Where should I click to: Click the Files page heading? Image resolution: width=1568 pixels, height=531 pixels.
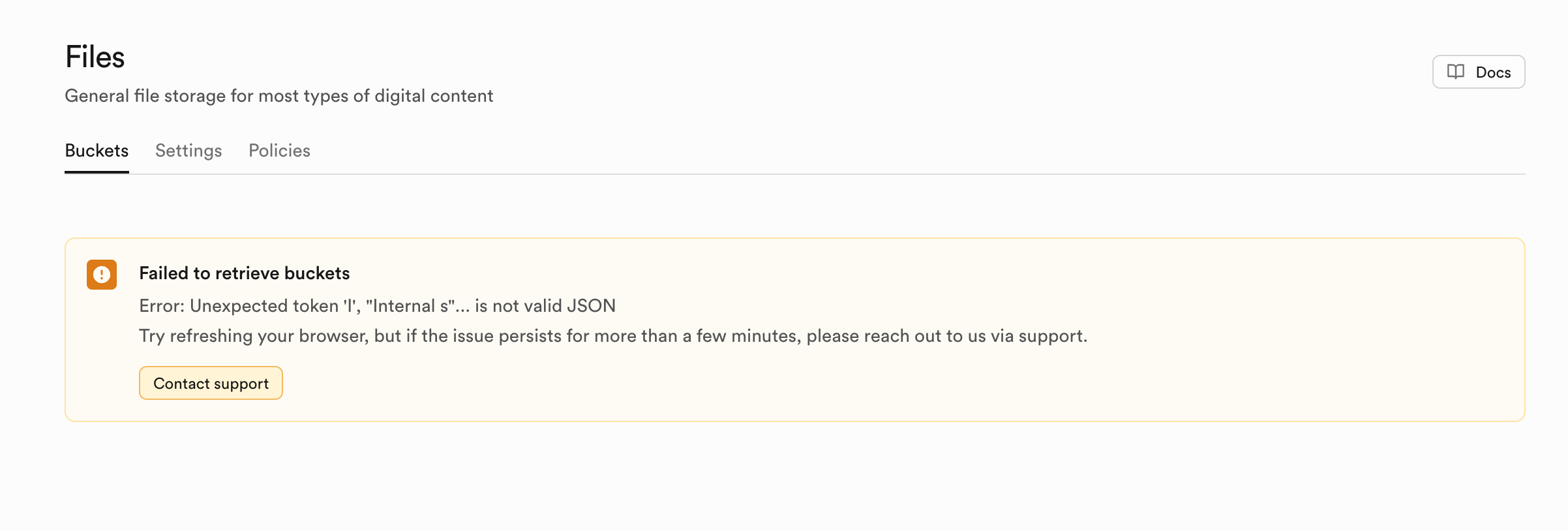click(95, 57)
